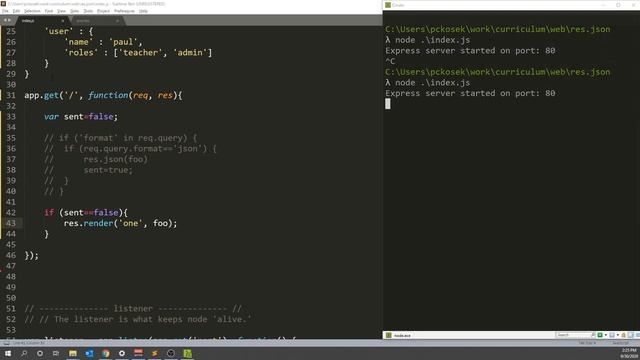640x360 pixels.
Task: Click the green new console button in Cmder
Action: coord(600,335)
